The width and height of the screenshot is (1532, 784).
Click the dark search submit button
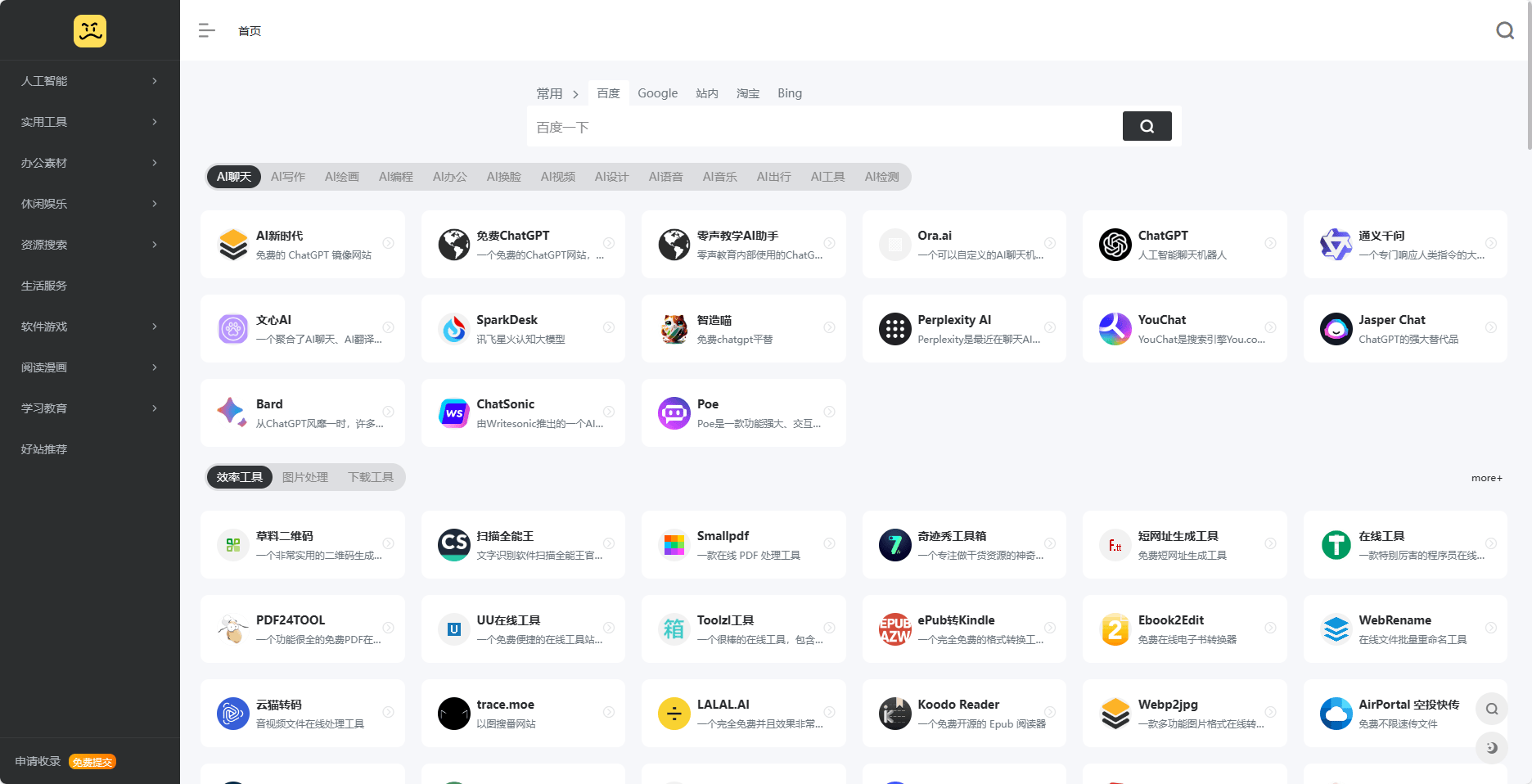[1147, 126]
